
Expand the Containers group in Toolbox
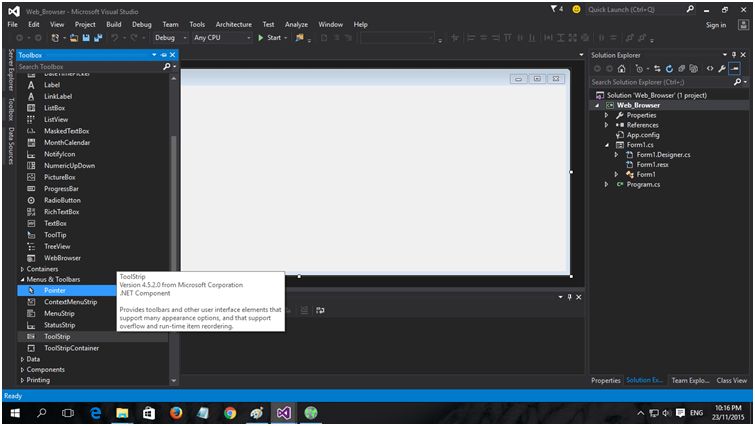point(40,269)
